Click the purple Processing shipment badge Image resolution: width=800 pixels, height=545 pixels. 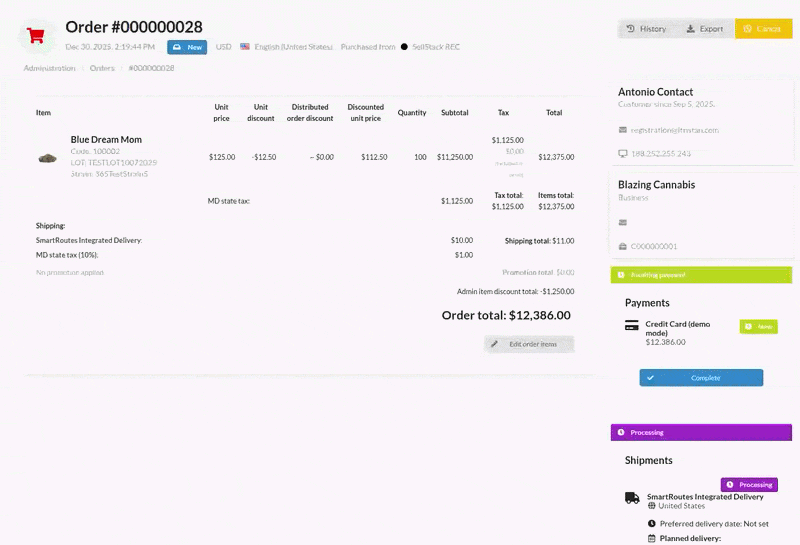pos(749,484)
